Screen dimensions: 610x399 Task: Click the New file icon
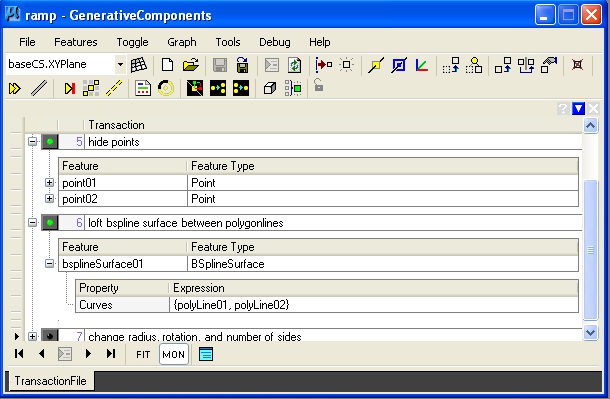point(167,65)
